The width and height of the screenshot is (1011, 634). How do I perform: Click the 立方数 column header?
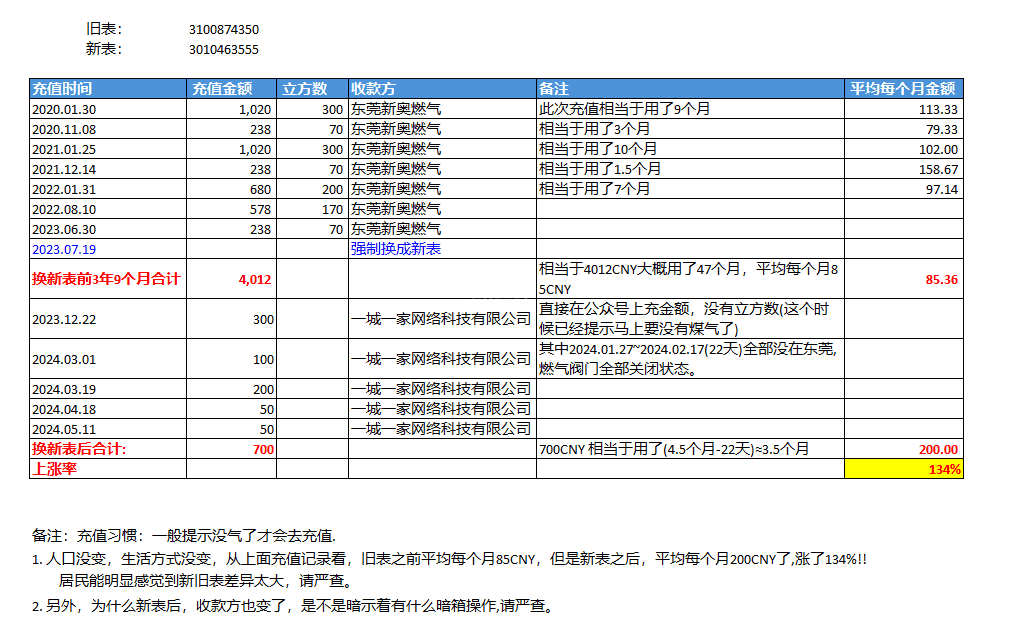pos(312,88)
